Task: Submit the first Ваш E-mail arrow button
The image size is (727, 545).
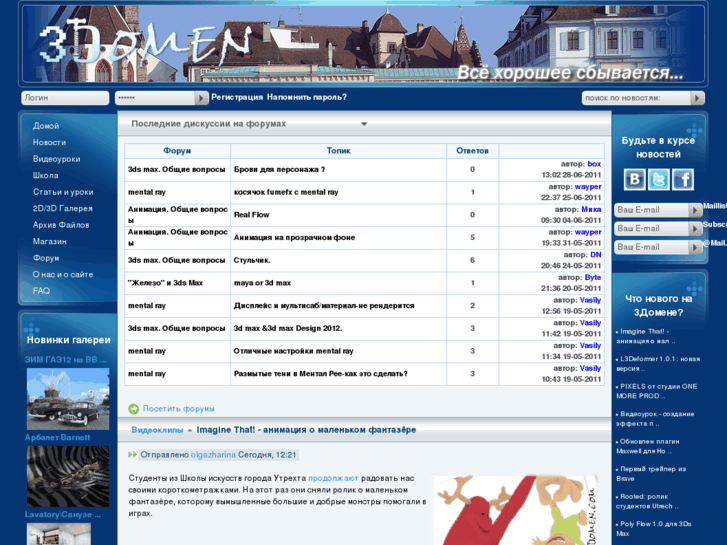Action: (695, 210)
